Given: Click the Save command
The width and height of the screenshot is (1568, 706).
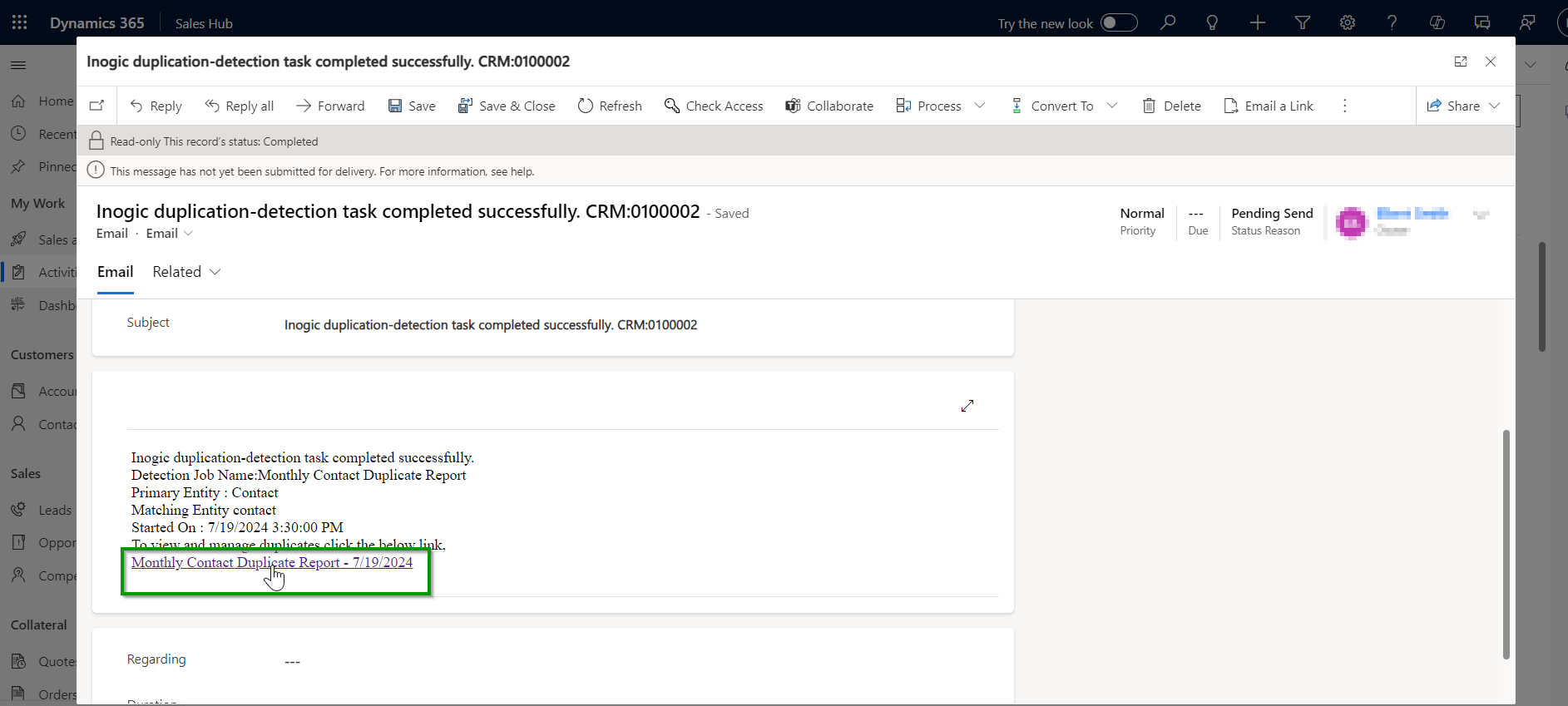Looking at the screenshot, I should (x=411, y=106).
